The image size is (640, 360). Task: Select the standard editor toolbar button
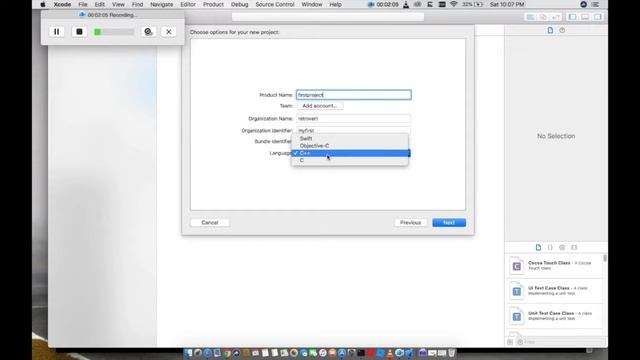coord(530,17)
